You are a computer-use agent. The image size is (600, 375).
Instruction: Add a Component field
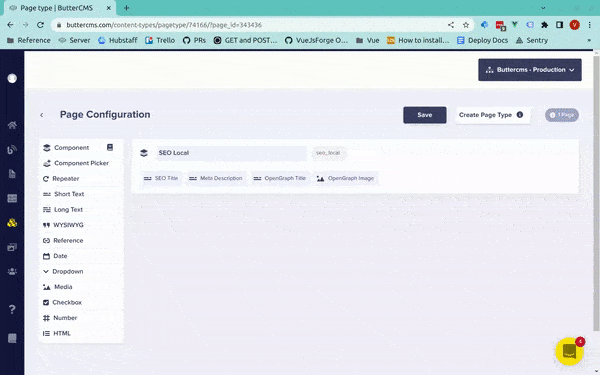pos(72,148)
